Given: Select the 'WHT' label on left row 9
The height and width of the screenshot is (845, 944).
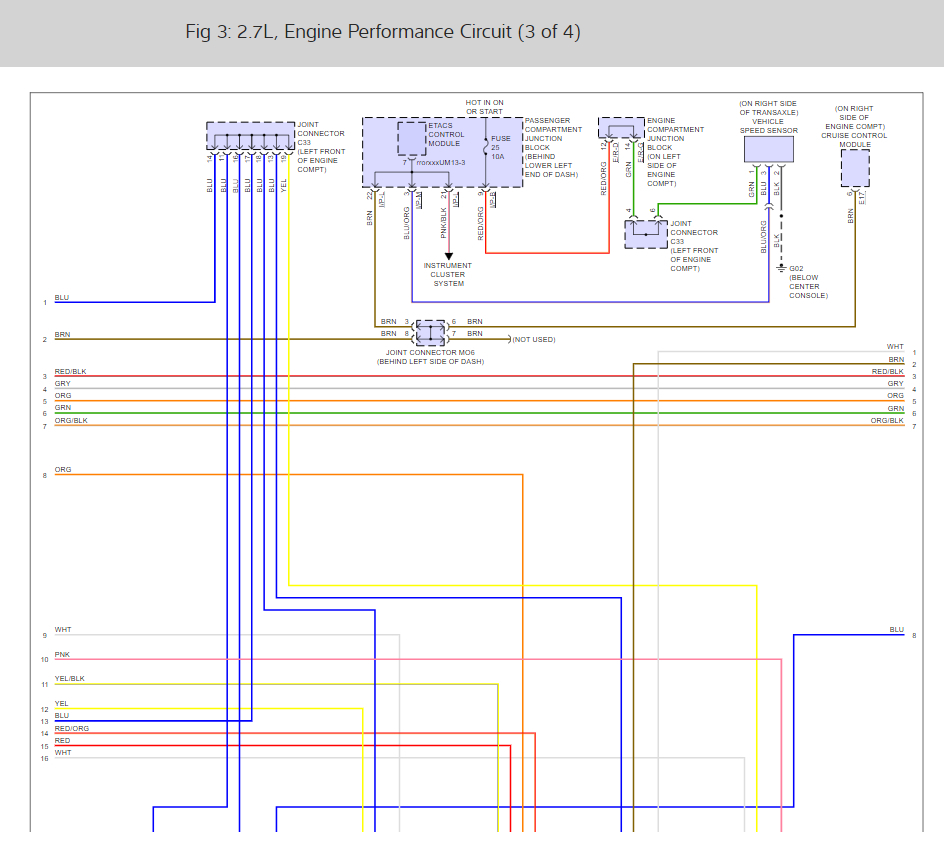Looking at the screenshot, I should [63, 630].
